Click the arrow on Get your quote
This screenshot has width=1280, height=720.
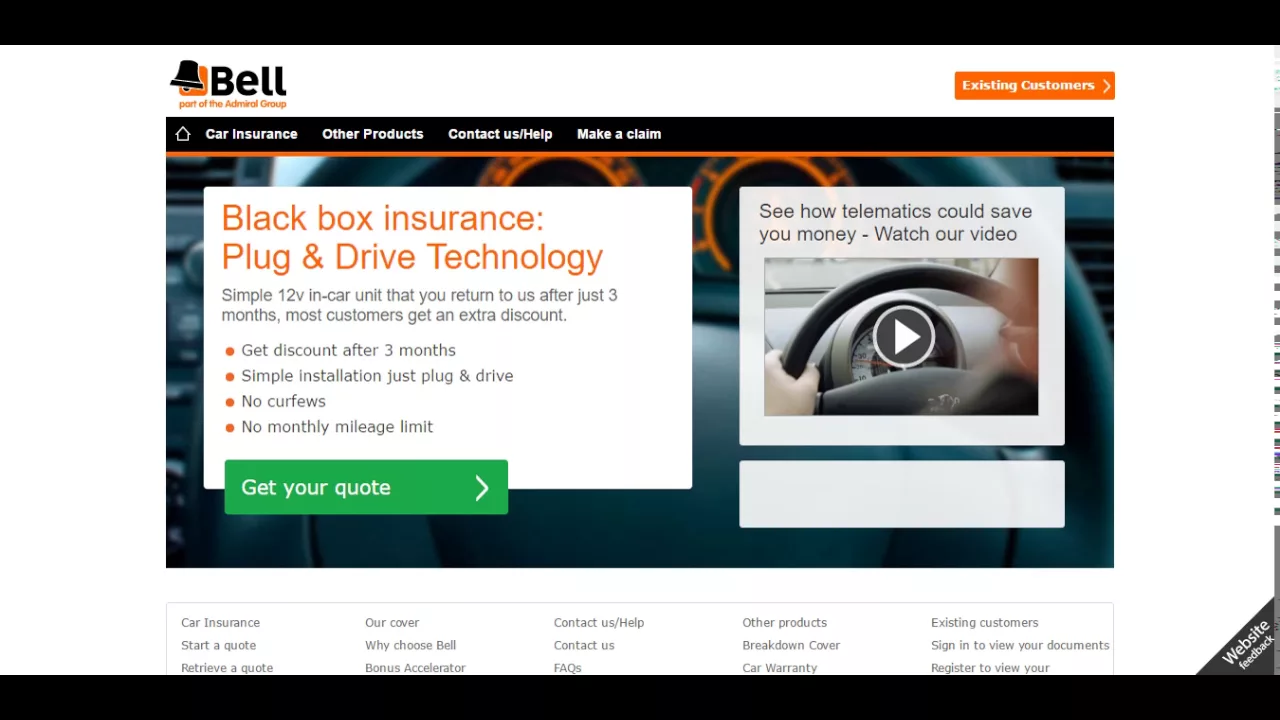pos(482,488)
